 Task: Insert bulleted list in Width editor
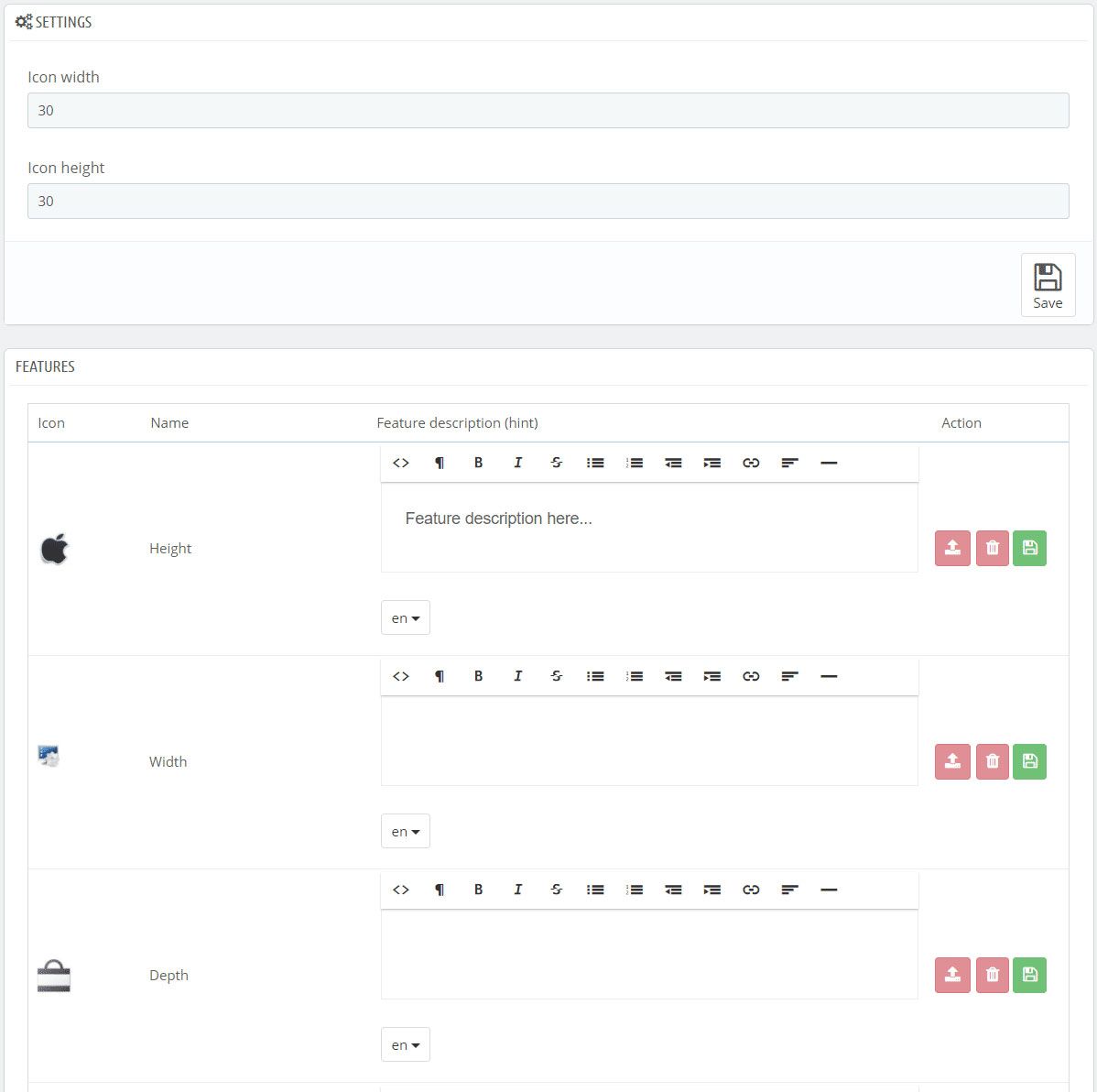[x=595, y=676]
